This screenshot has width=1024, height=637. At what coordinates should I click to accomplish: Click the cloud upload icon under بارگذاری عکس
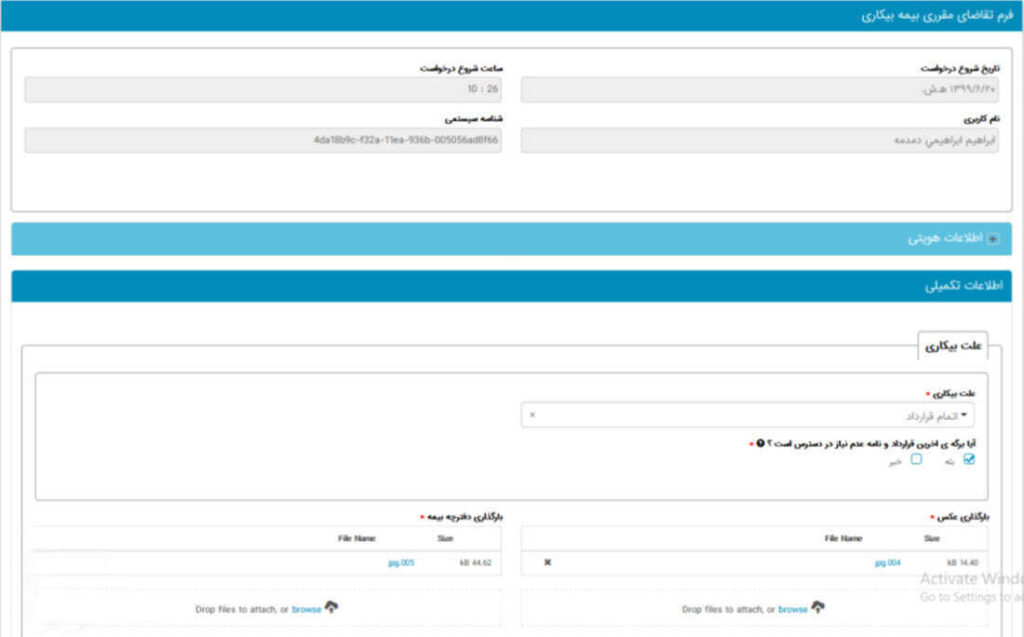[x=818, y=607]
